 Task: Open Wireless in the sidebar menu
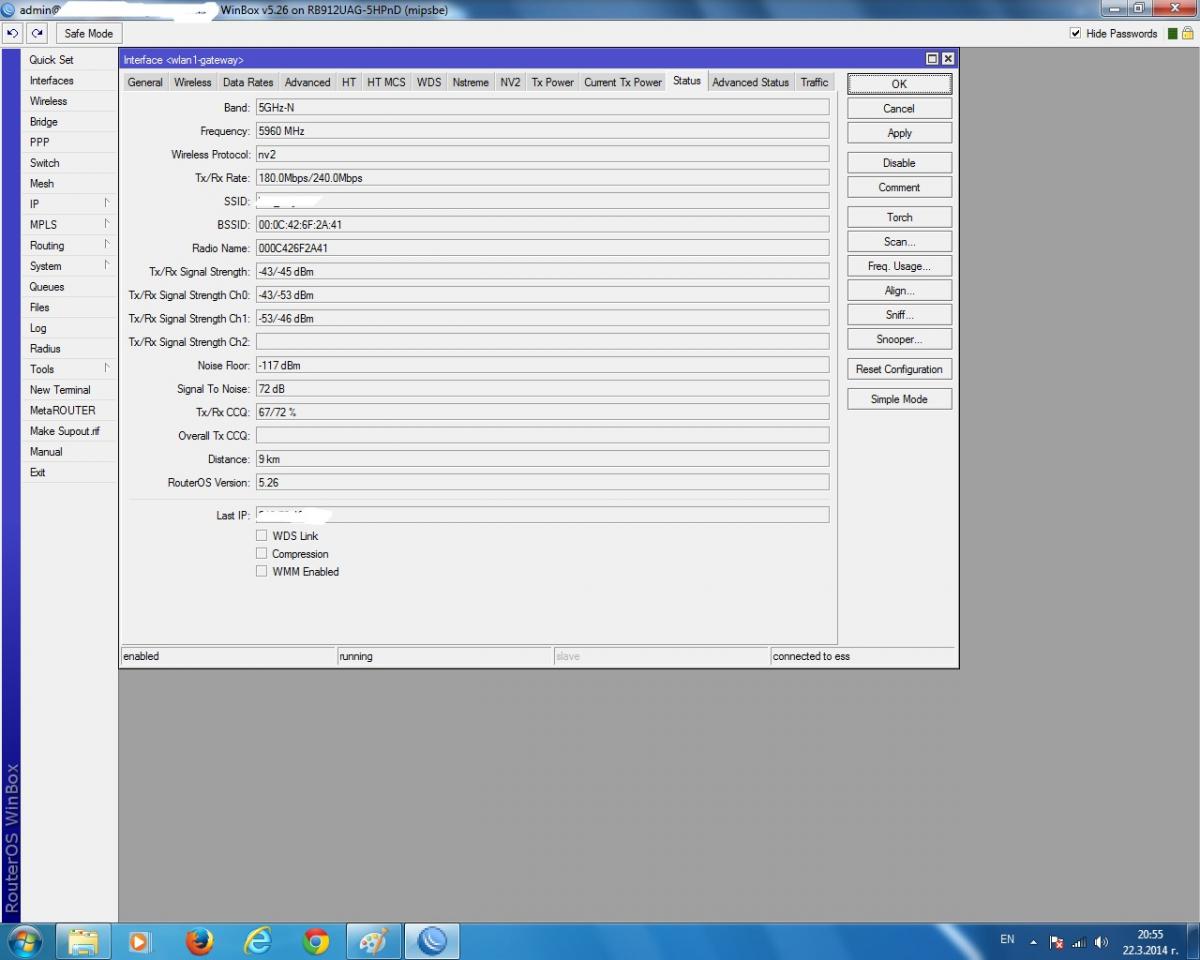(x=48, y=101)
